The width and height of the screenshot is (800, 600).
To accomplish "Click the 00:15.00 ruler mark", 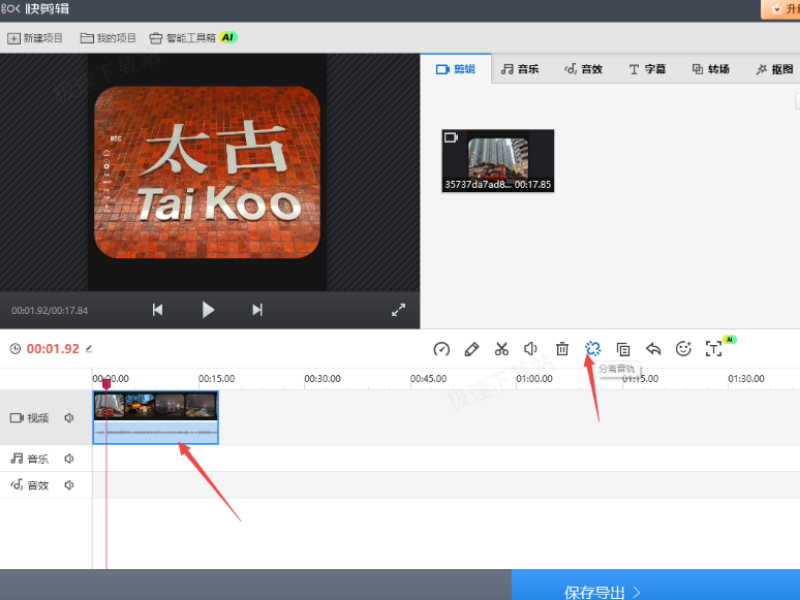I will tap(216, 379).
